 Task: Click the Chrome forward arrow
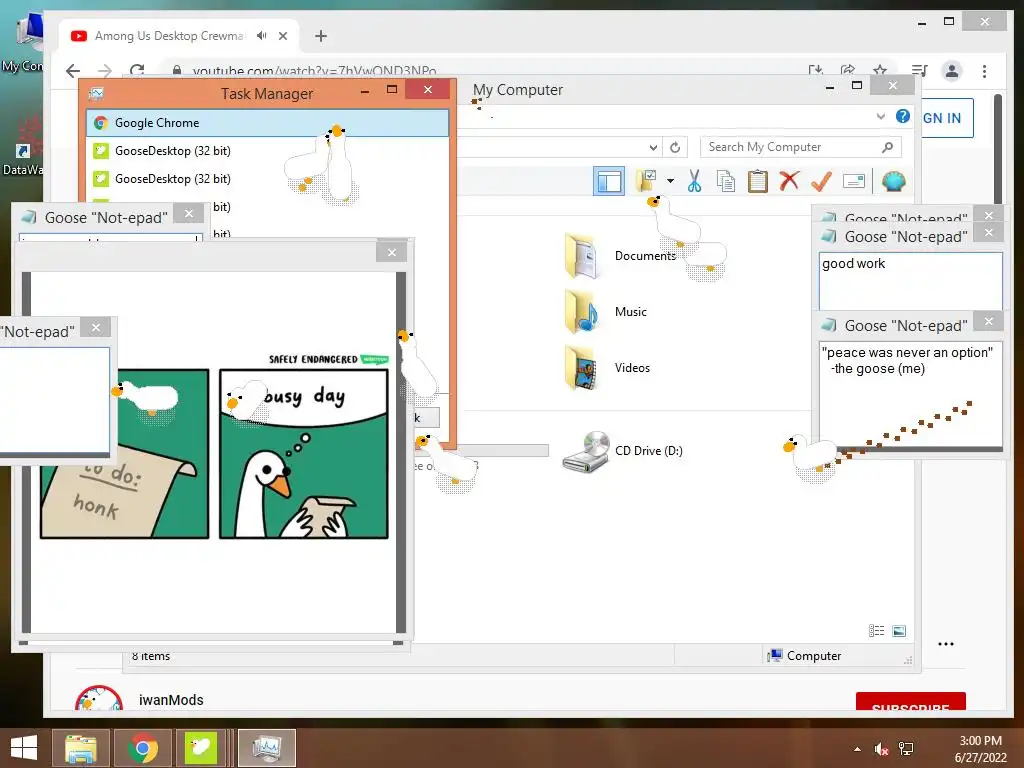pos(104,71)
